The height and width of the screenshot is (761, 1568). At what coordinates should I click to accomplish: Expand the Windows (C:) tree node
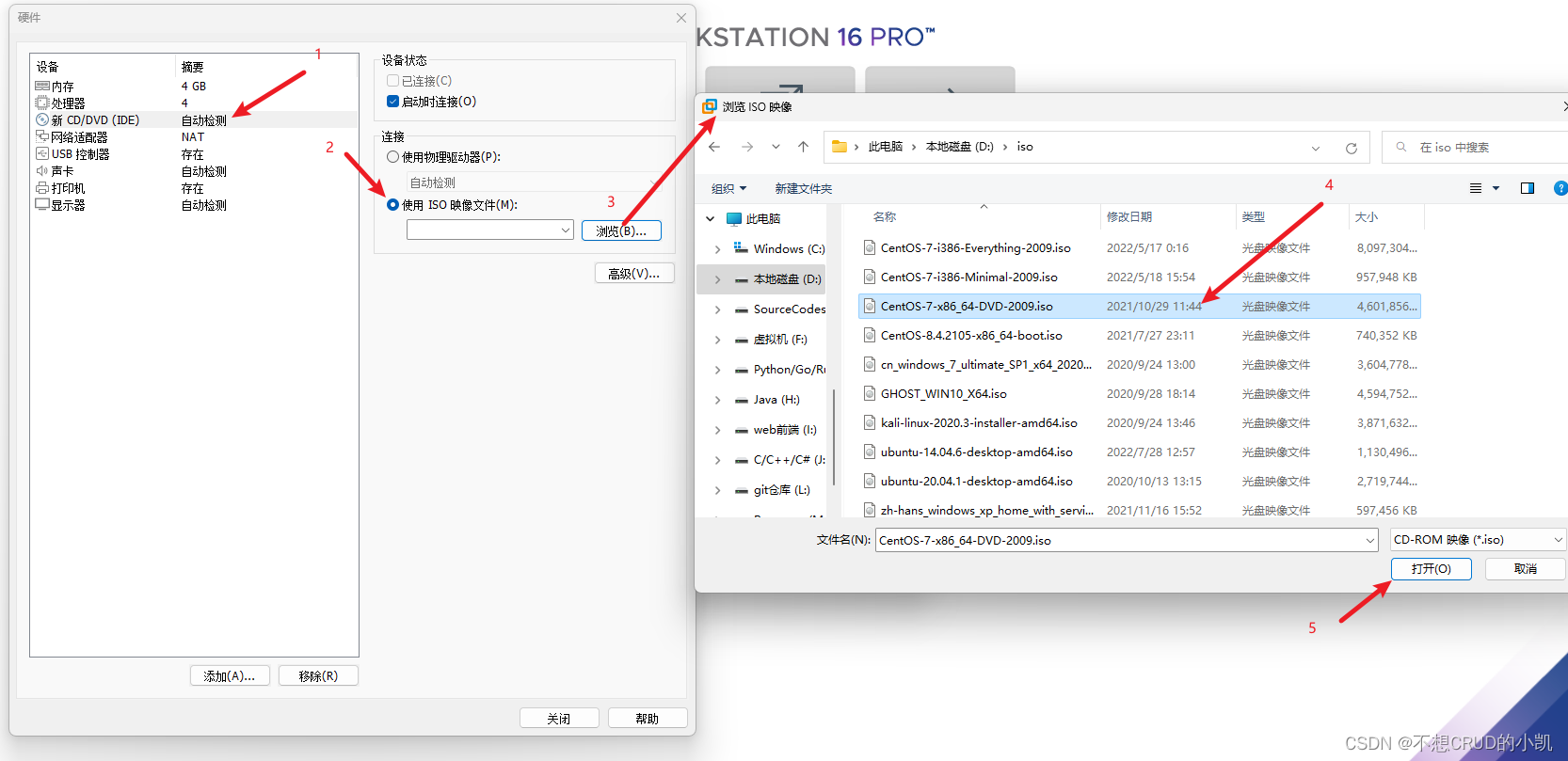[x=718, y=249]
